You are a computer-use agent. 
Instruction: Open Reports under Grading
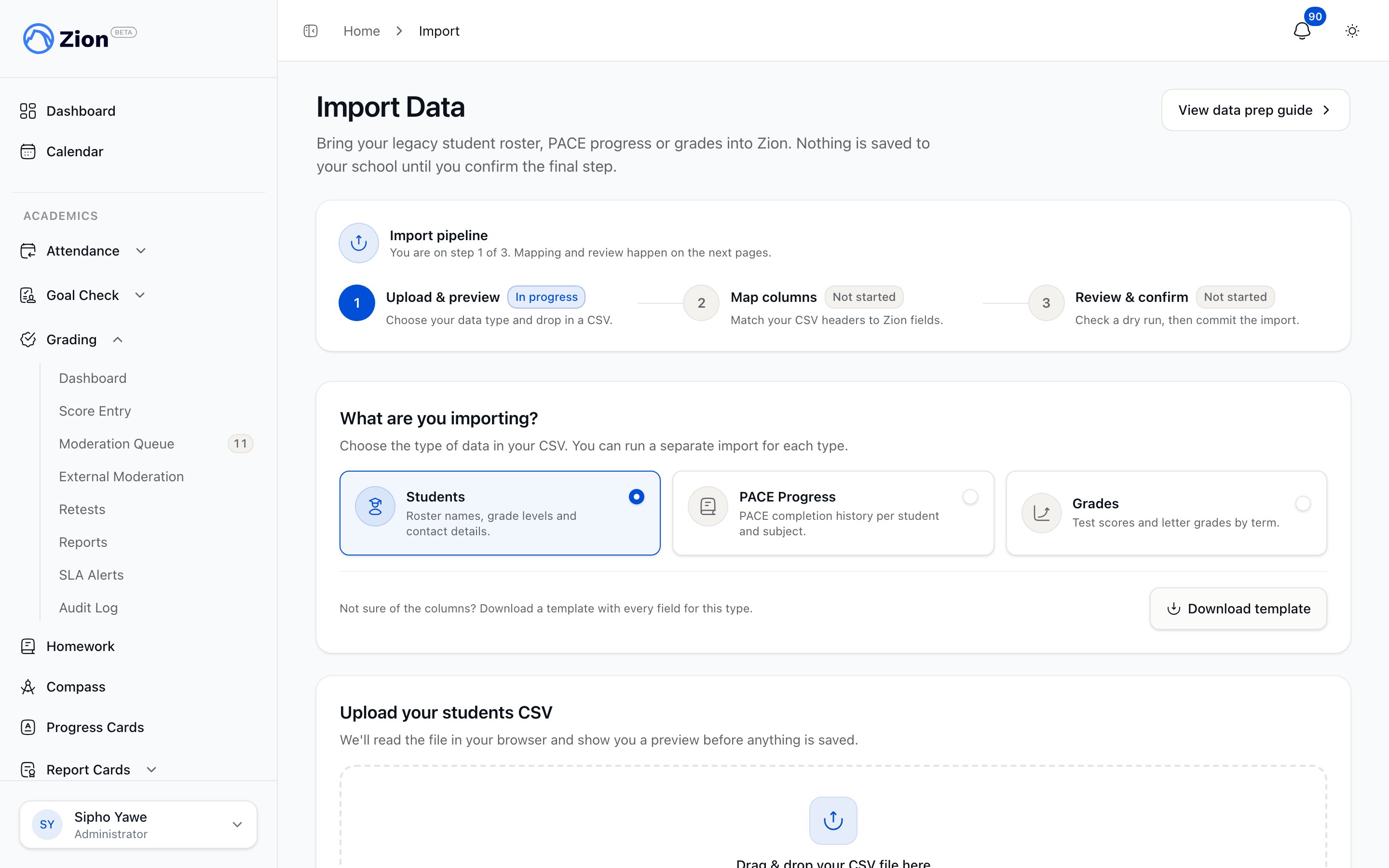click(x=83, y=542)
